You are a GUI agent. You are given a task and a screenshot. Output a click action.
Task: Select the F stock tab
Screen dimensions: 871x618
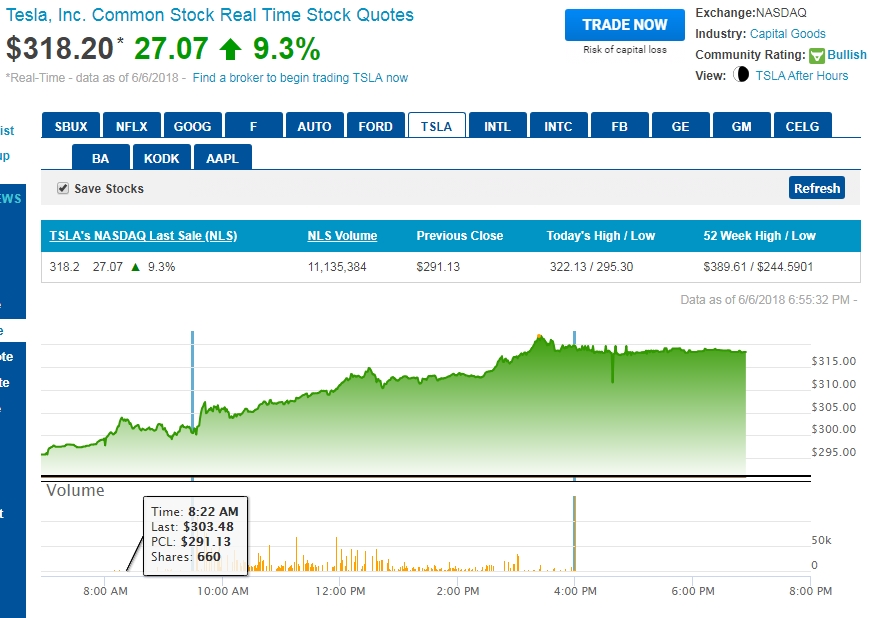tap(254, 125)
